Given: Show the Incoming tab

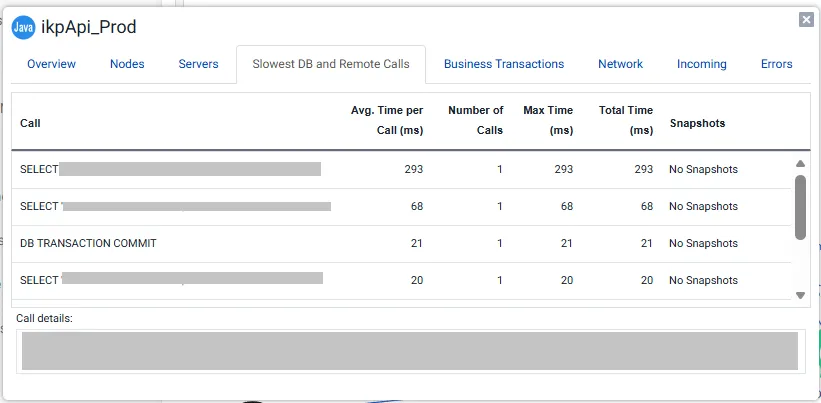Looking at the screenshot, I should coord(701,64).
